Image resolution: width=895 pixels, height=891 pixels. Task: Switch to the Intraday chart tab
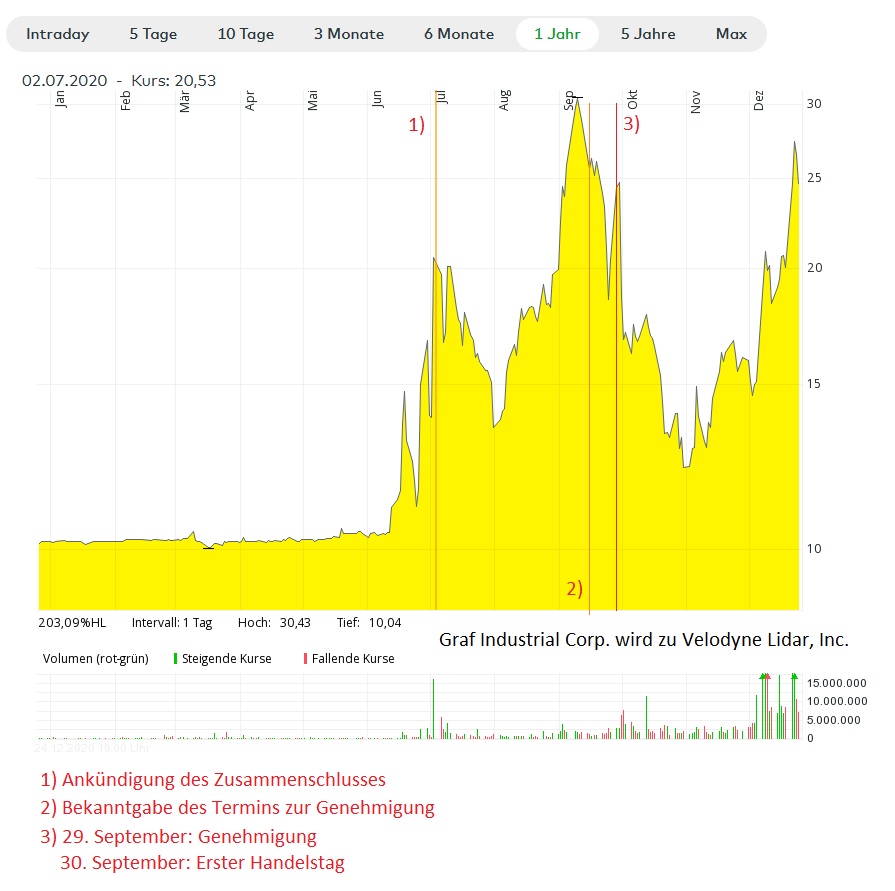58,34
